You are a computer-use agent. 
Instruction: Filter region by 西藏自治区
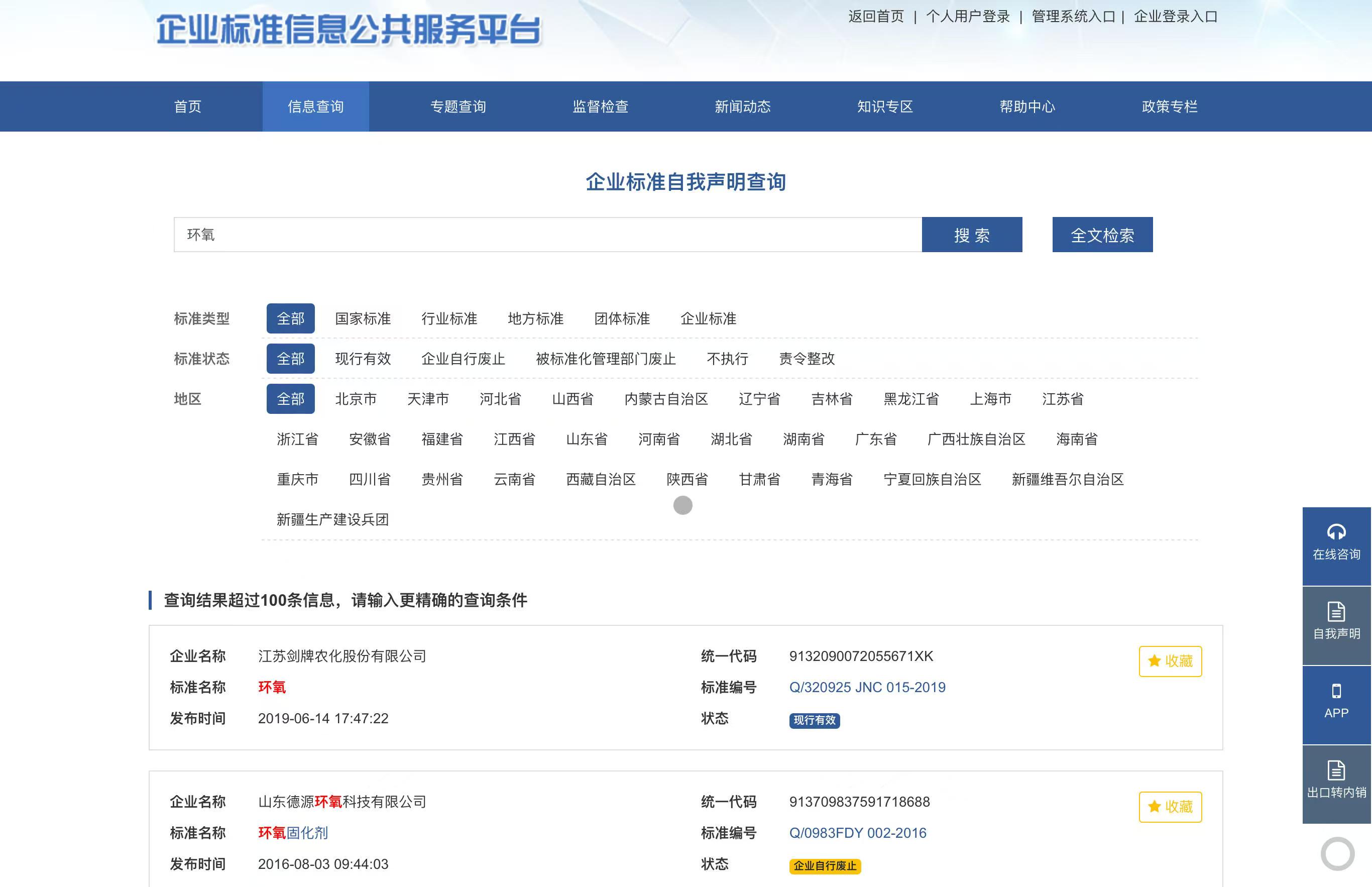click(x=601, y=479)
